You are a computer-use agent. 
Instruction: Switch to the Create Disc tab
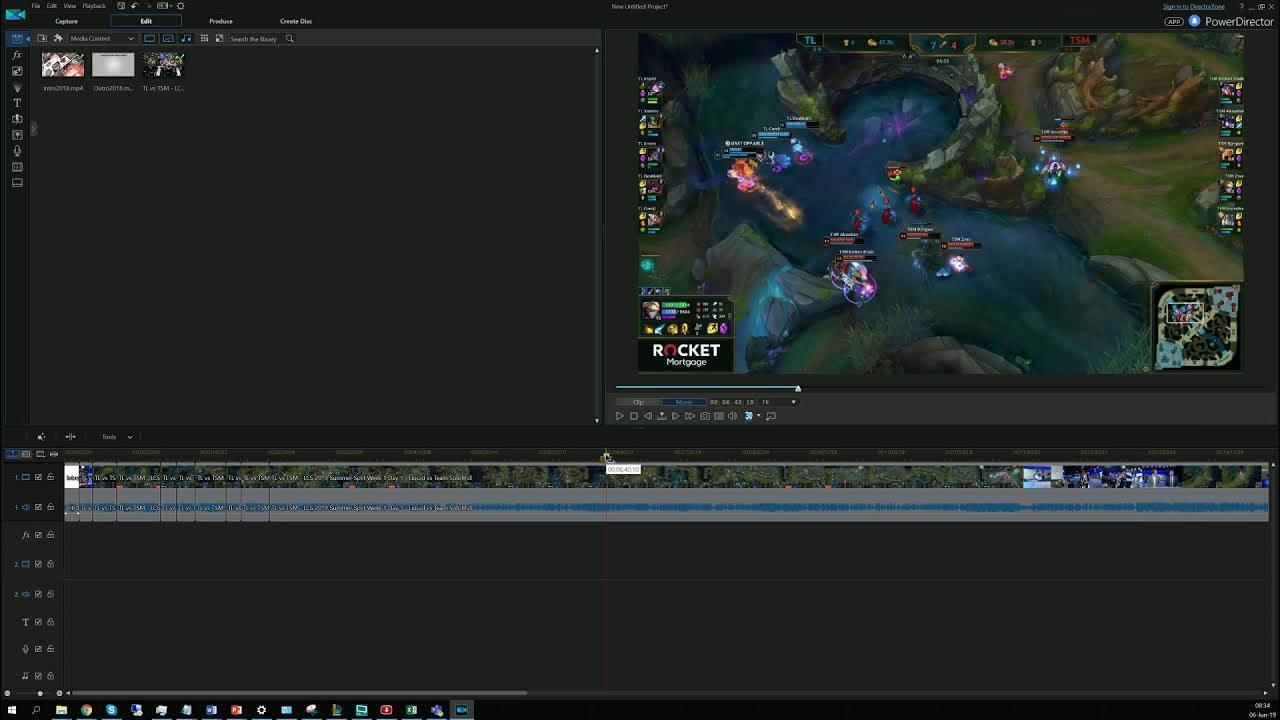(296, 21)
